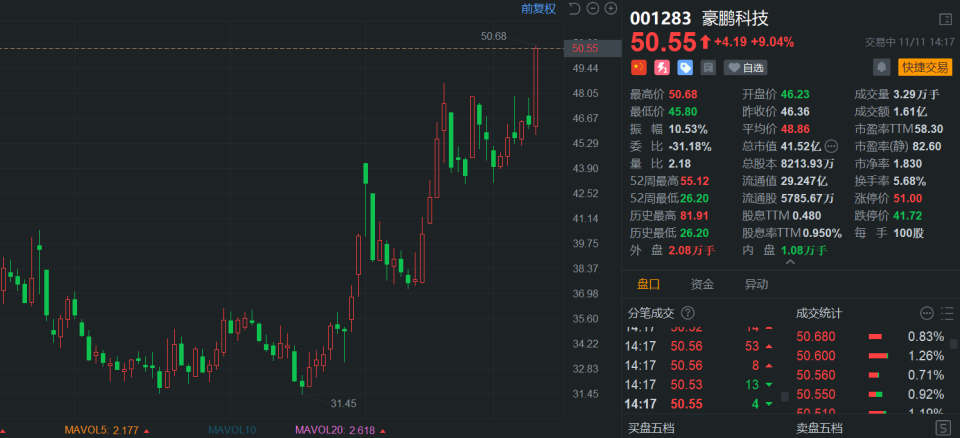
Task: Collapse the quote details with up chevron
Action: point(790,262)
